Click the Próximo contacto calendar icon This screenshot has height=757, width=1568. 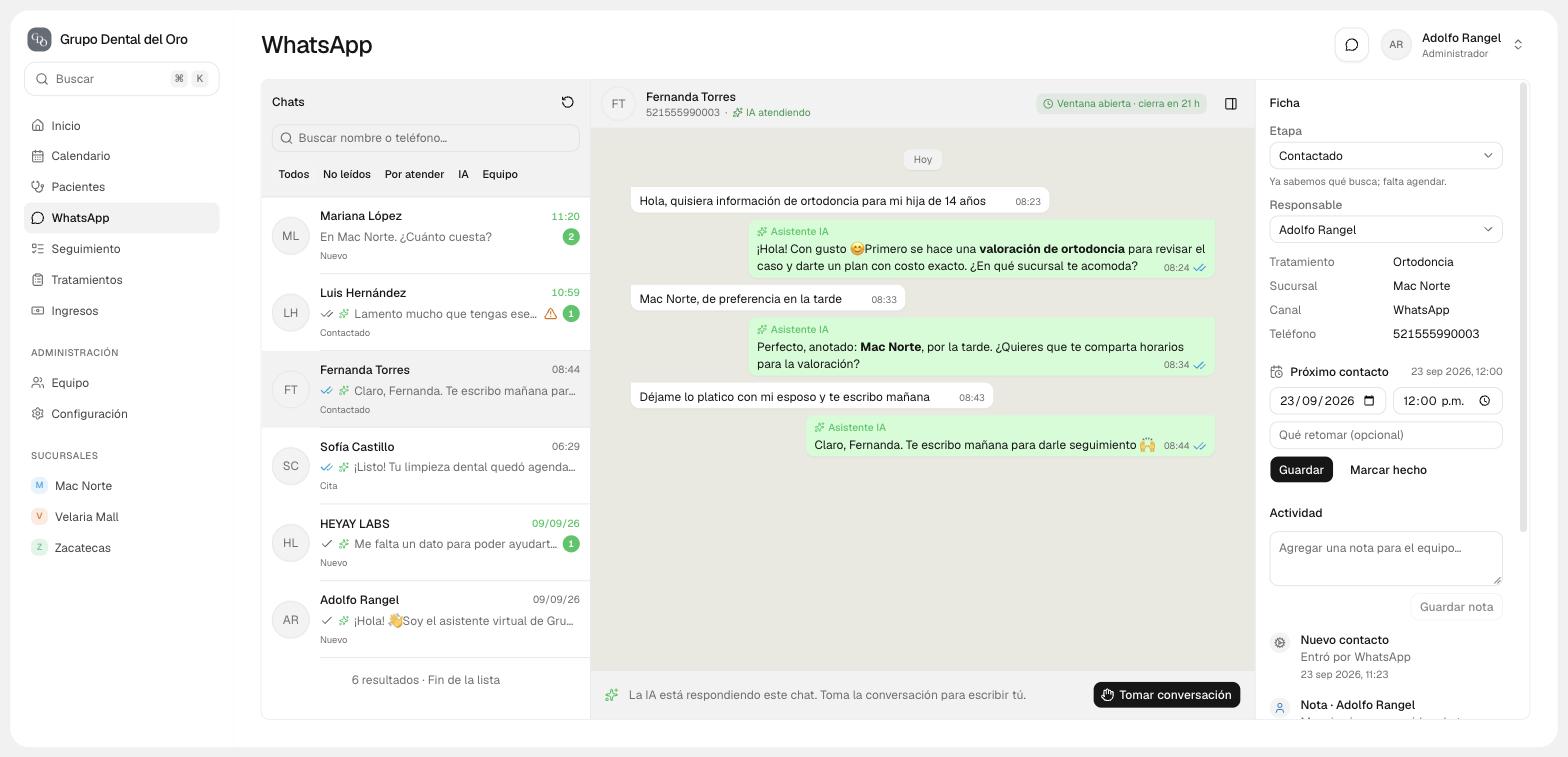pos(1276,372)
